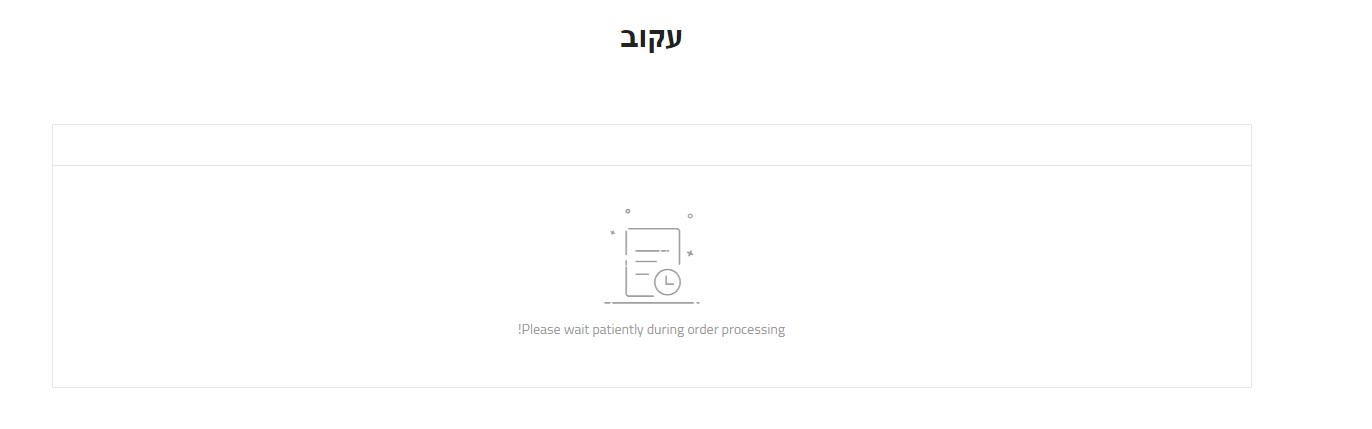Click the "Please wait patiently" status message

pos(651,330)
